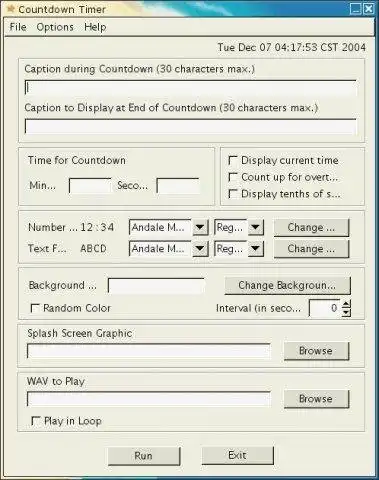Screen dimensions: 379x480
Task: Click the WAV to Play path field
Action: (x=149, y=399)
